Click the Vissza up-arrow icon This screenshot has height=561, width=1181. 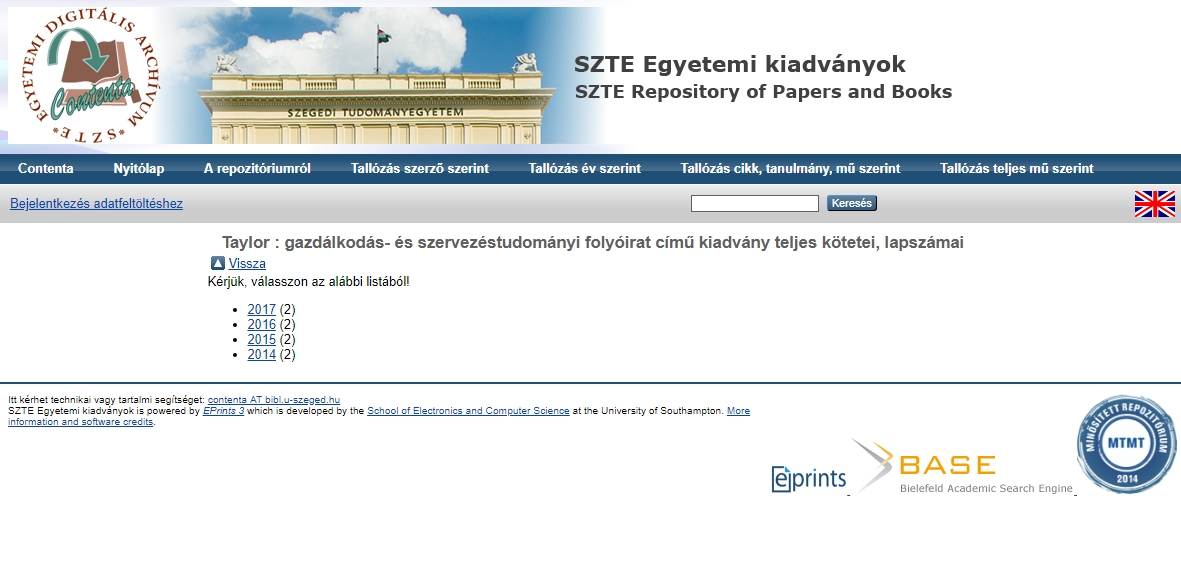(218, 264)
